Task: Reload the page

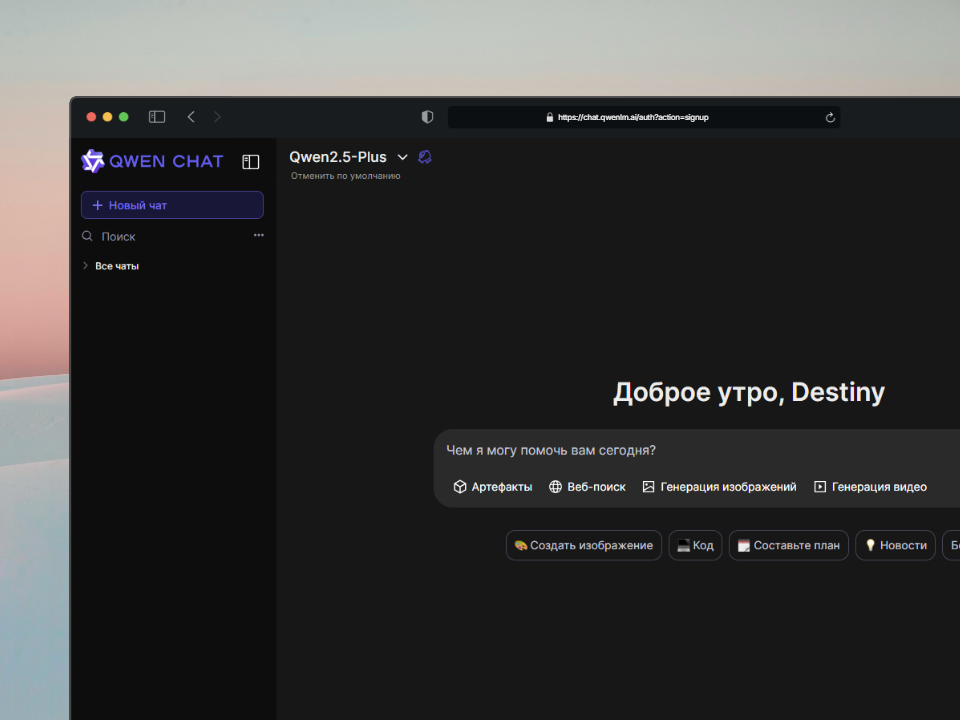Action: [830, 117]
